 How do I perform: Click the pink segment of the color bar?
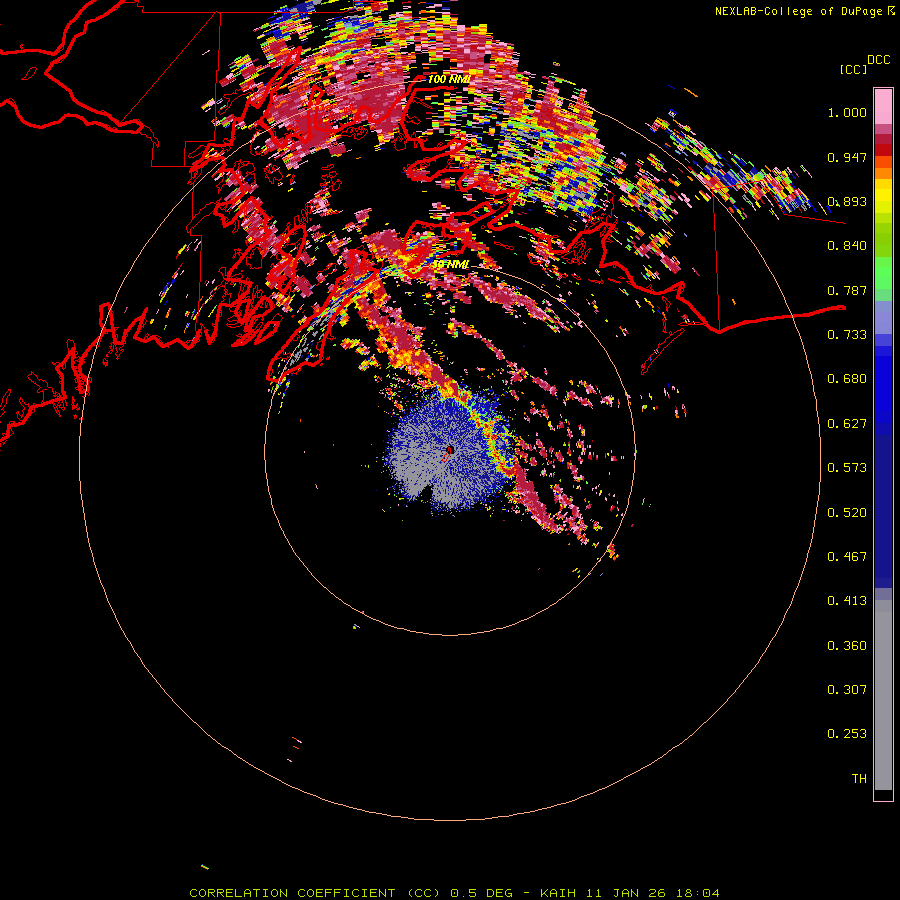coord(883,106)
